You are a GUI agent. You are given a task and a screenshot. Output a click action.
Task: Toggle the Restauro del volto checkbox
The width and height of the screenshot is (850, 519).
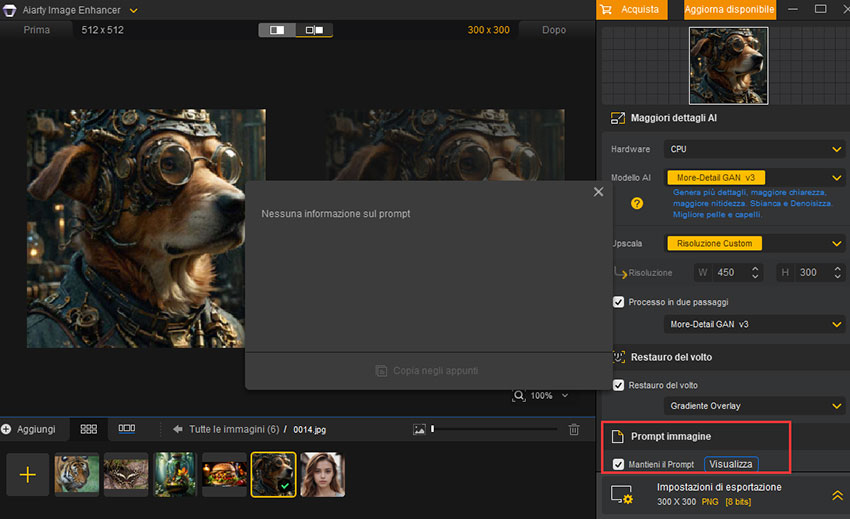pyautogui.click(x=618, y=385)
